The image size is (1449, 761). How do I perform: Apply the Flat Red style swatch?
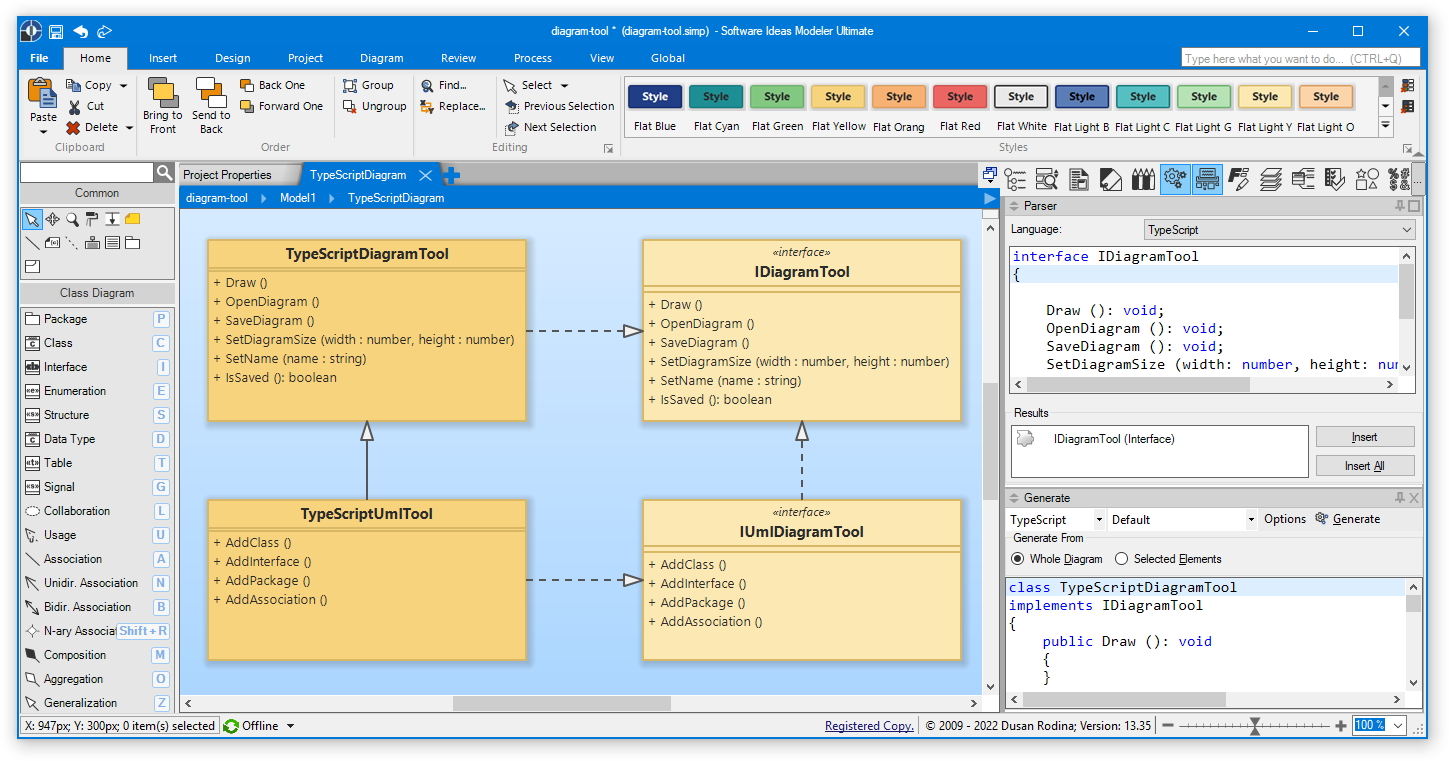tap(960, 97)
